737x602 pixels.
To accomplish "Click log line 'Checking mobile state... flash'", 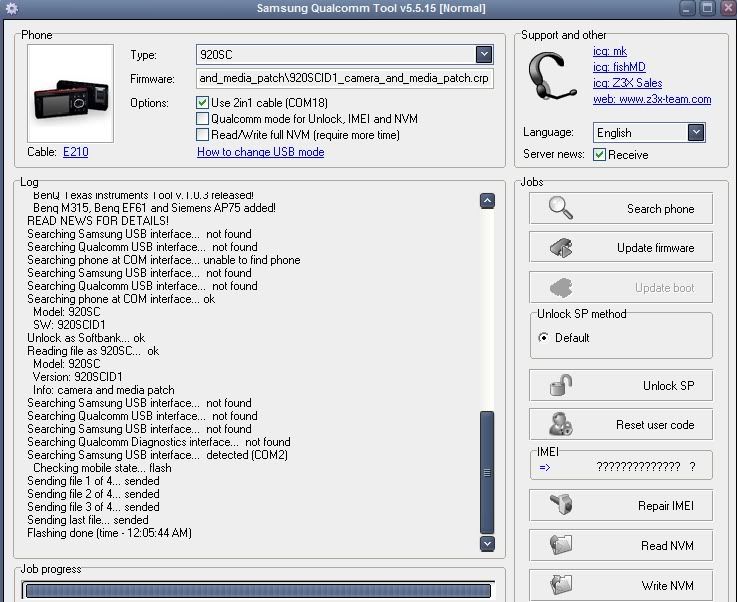I will pos(102,468).
